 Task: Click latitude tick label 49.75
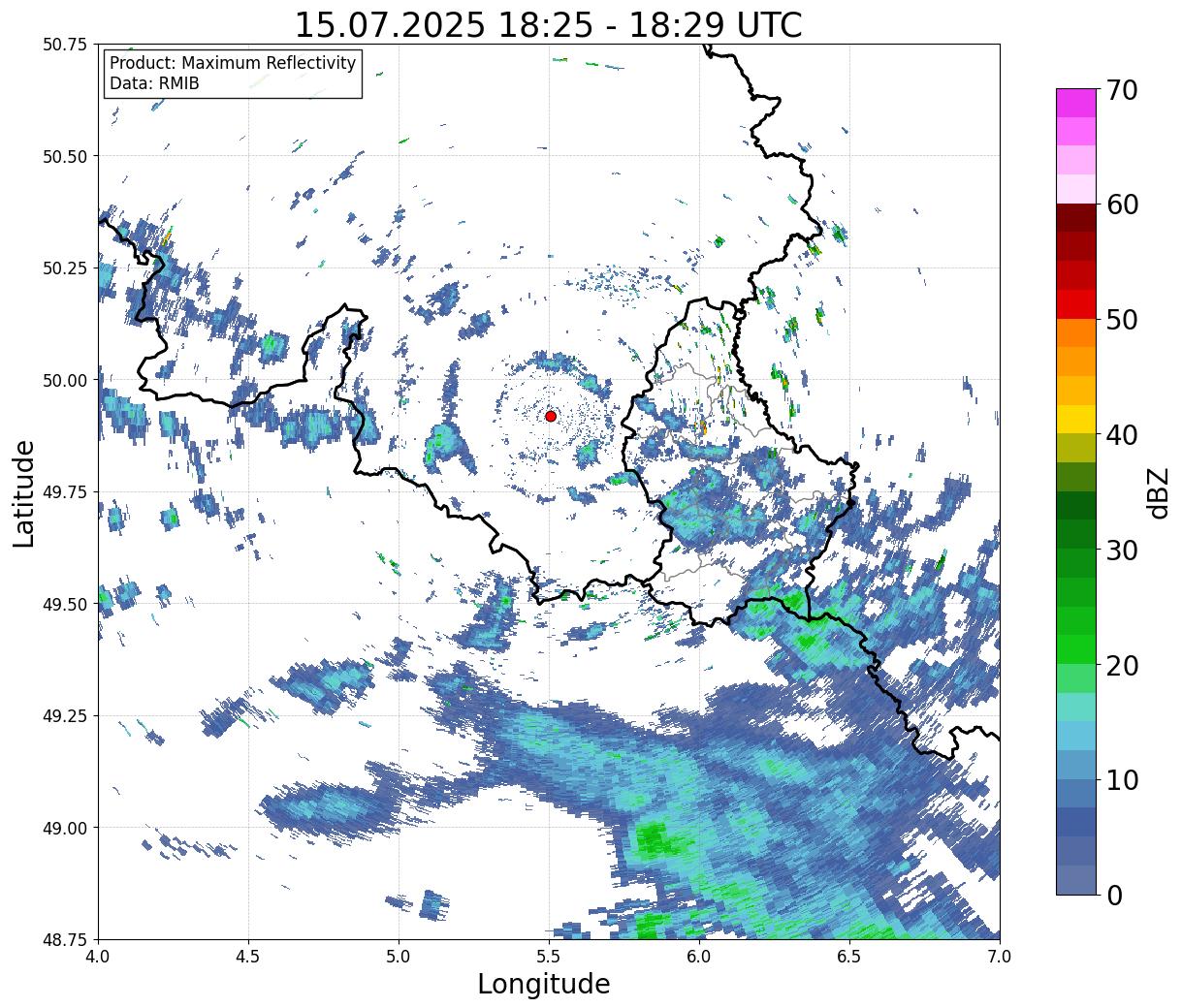64,492
